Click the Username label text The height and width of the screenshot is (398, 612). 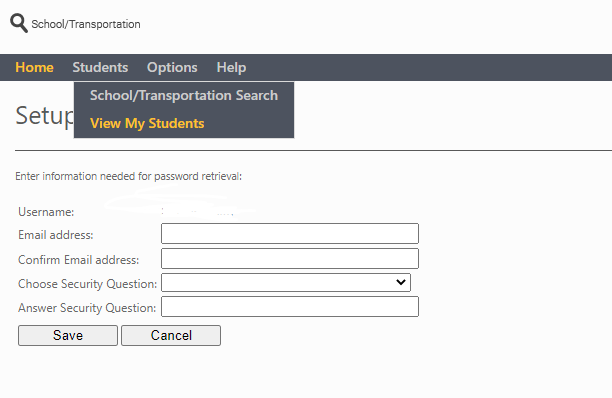click(46, 212)
